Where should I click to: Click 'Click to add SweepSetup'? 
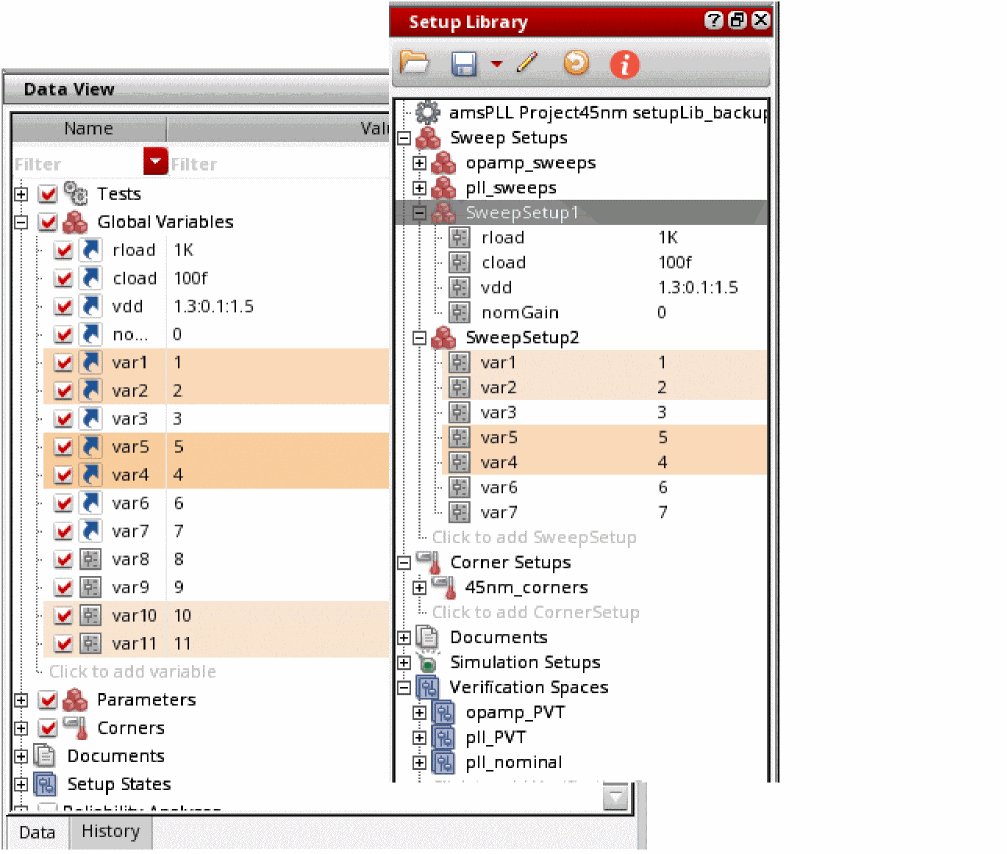pos(534,537)
